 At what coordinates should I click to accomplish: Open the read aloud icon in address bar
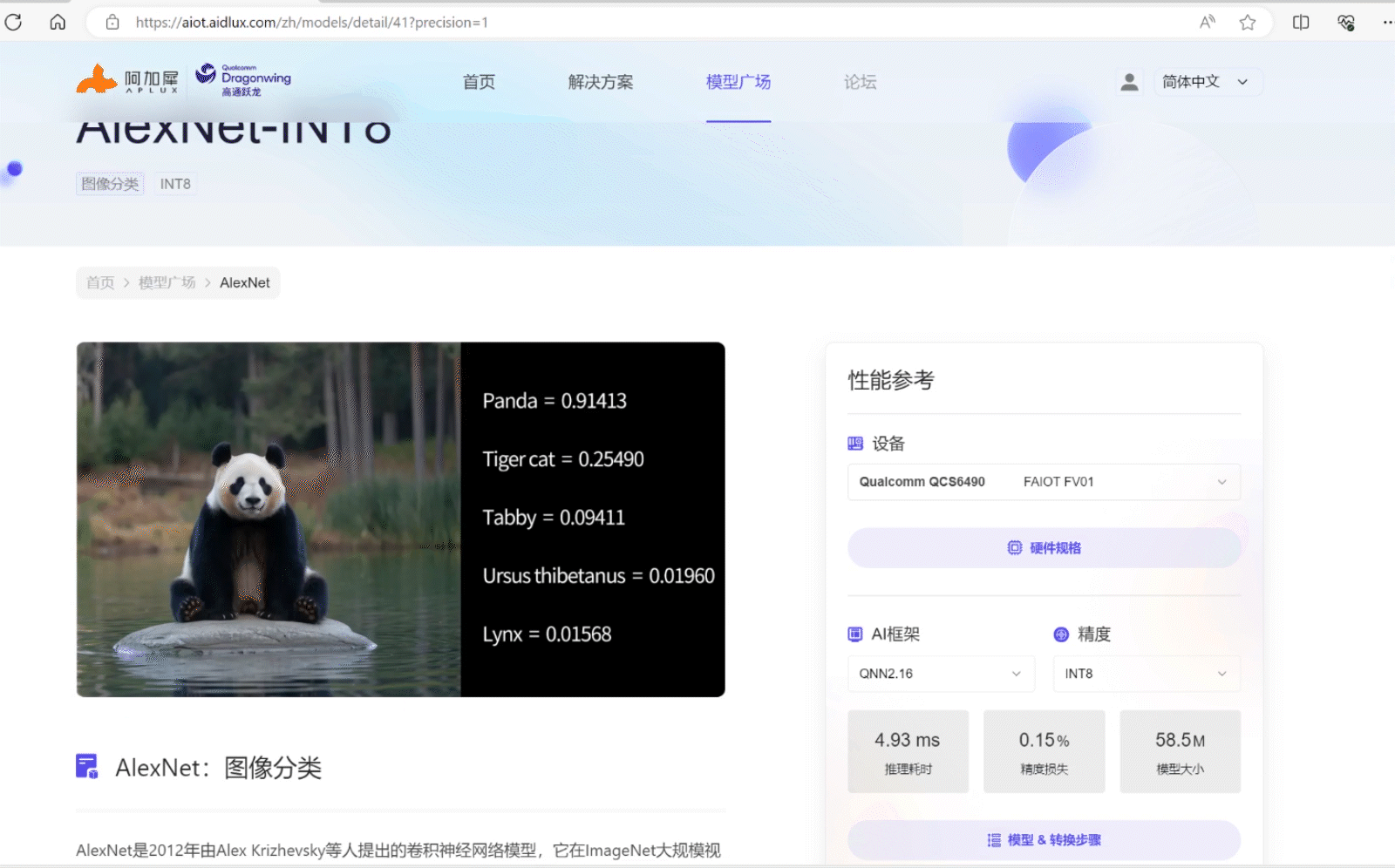tap(1208, 22)
